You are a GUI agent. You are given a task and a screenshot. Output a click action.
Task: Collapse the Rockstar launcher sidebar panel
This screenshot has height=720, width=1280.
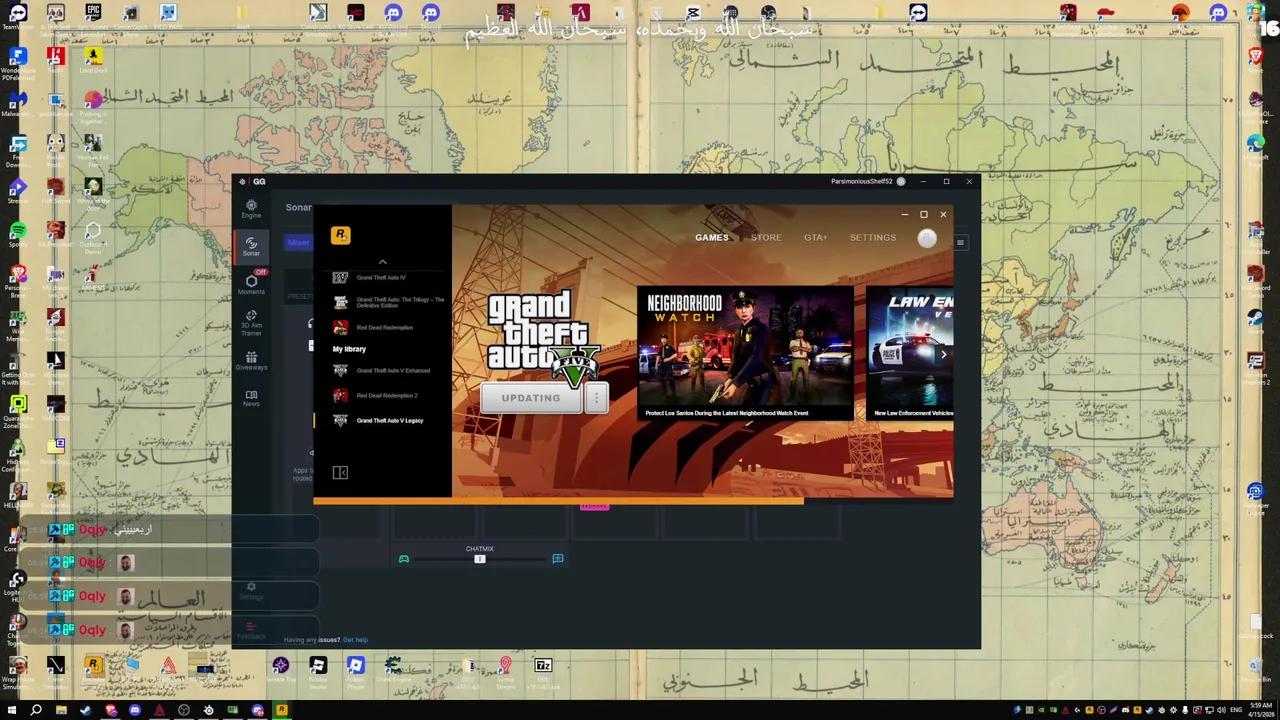click(340, 472)
